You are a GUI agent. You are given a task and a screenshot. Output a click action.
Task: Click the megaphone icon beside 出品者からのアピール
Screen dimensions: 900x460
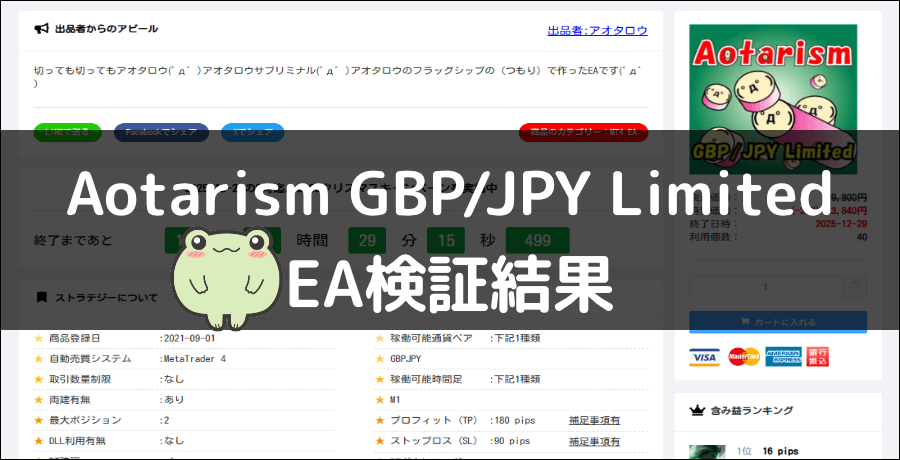(41, 29)
